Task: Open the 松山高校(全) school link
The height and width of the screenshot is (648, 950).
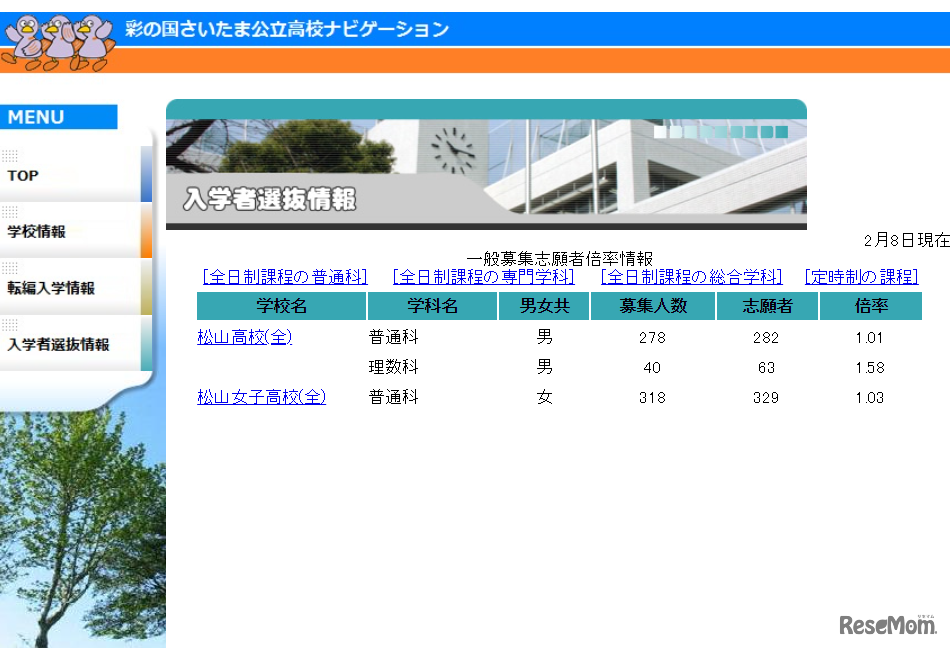Action: point(245,337)
